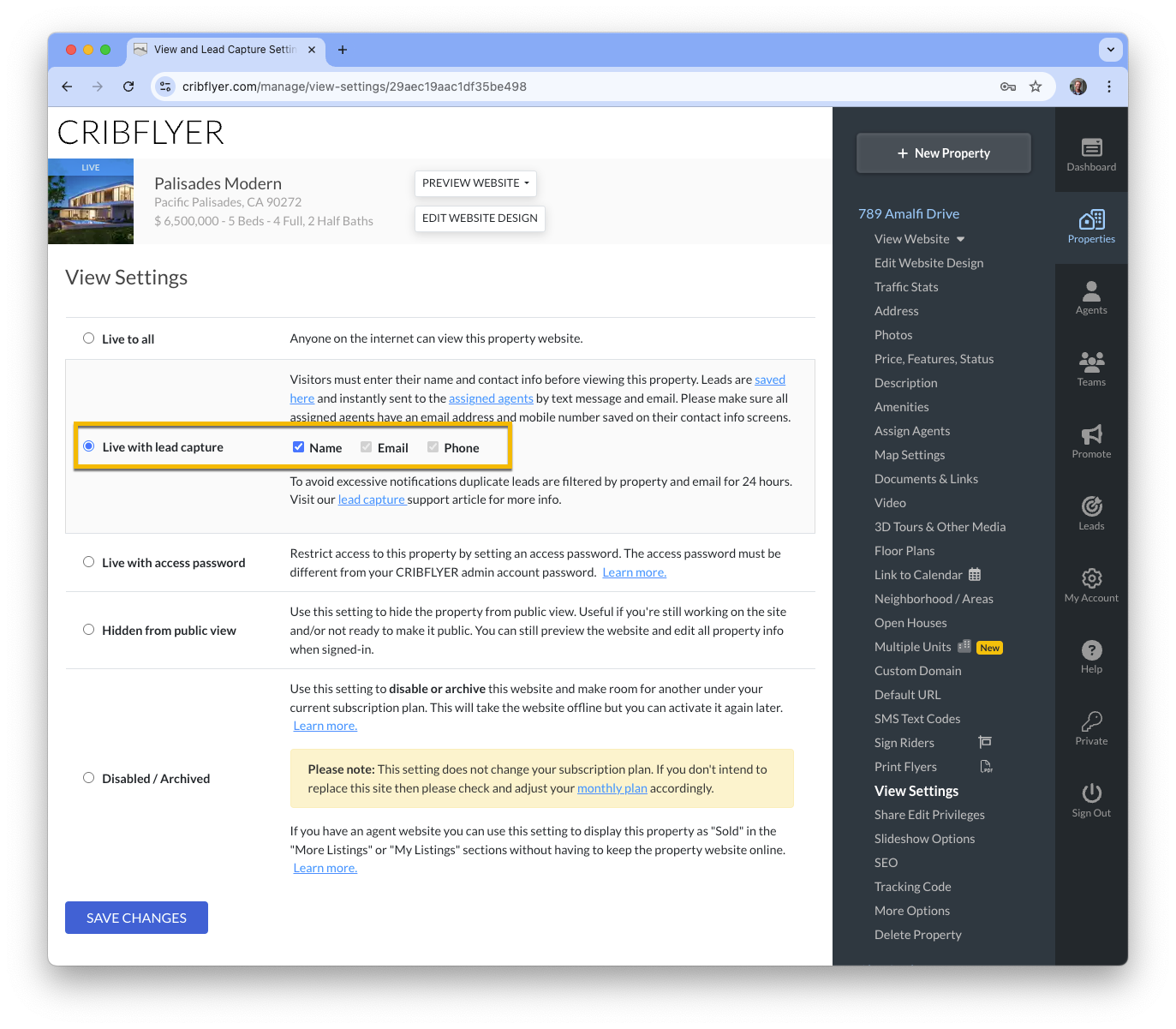Bookmark page with the star icon
This screenshot has height=1029, width=1176.
coord(1036,87)
